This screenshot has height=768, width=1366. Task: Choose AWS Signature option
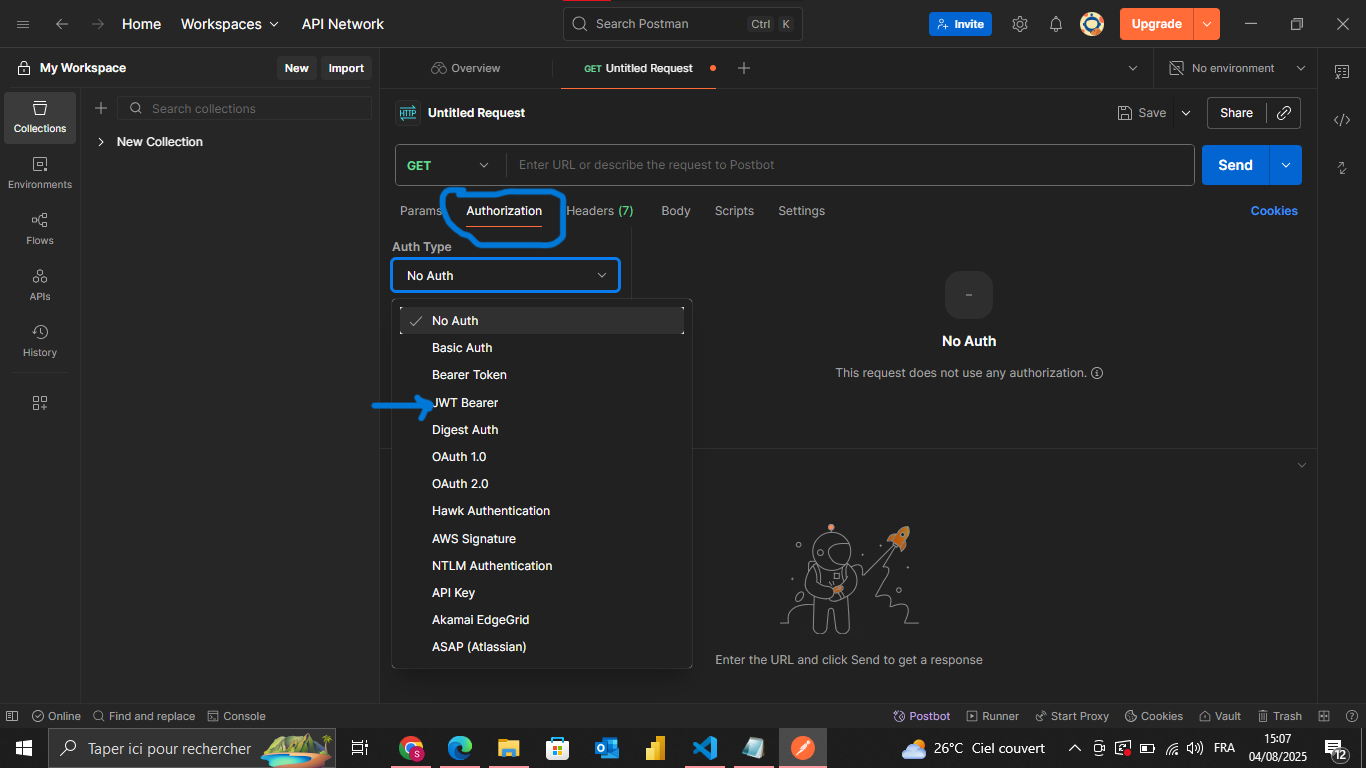(542, 539)
